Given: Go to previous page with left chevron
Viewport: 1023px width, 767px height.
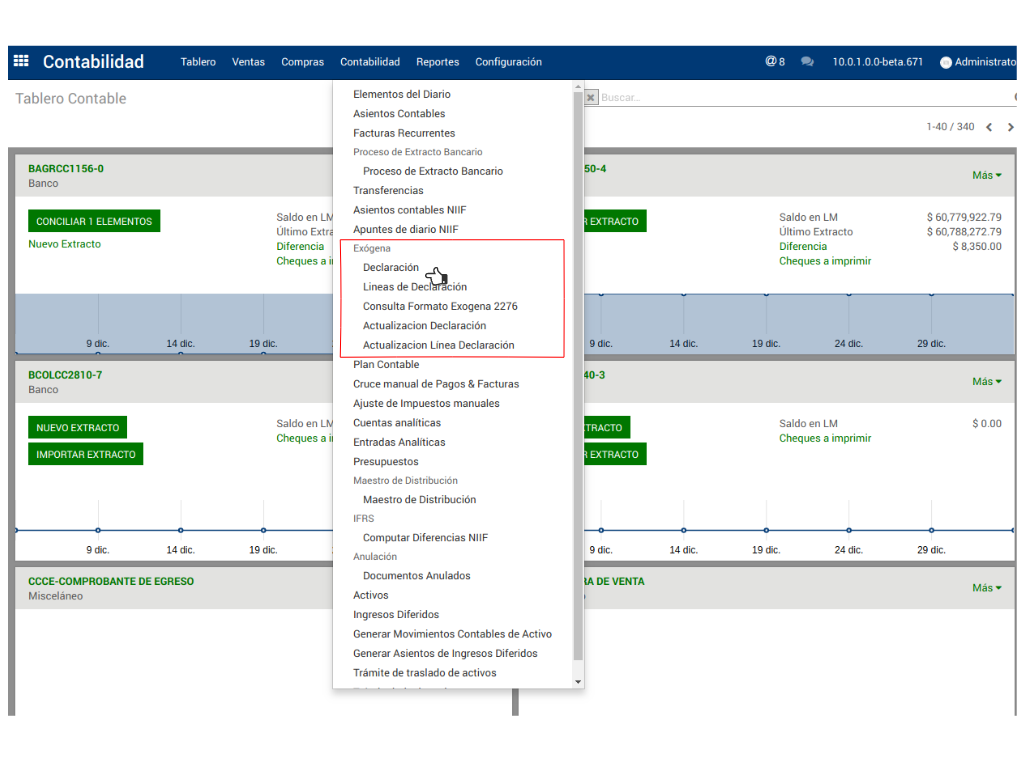Looking at the screenshot, I should (989, 127).
